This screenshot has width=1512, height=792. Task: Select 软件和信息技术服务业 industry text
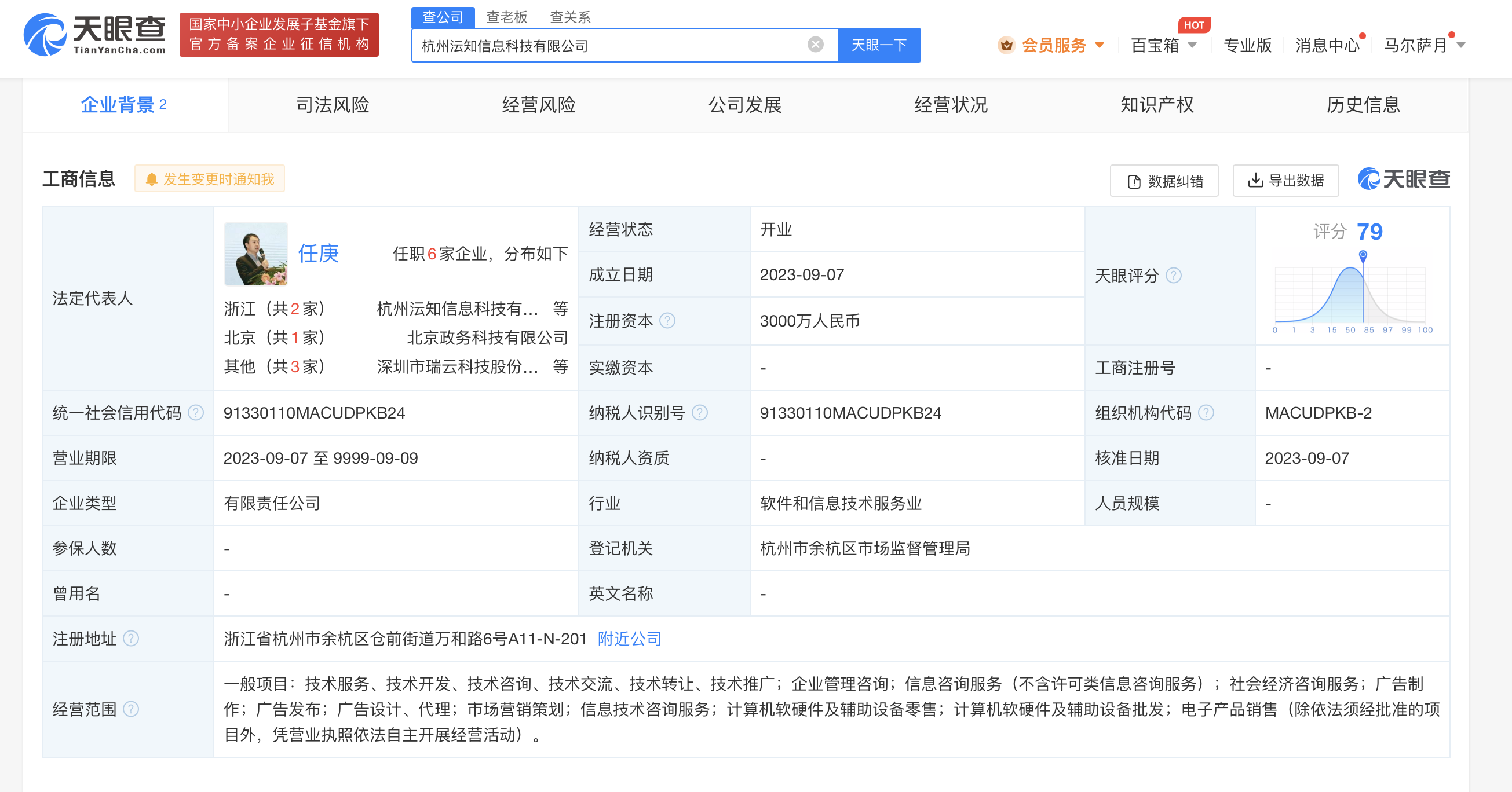(841, 503)
